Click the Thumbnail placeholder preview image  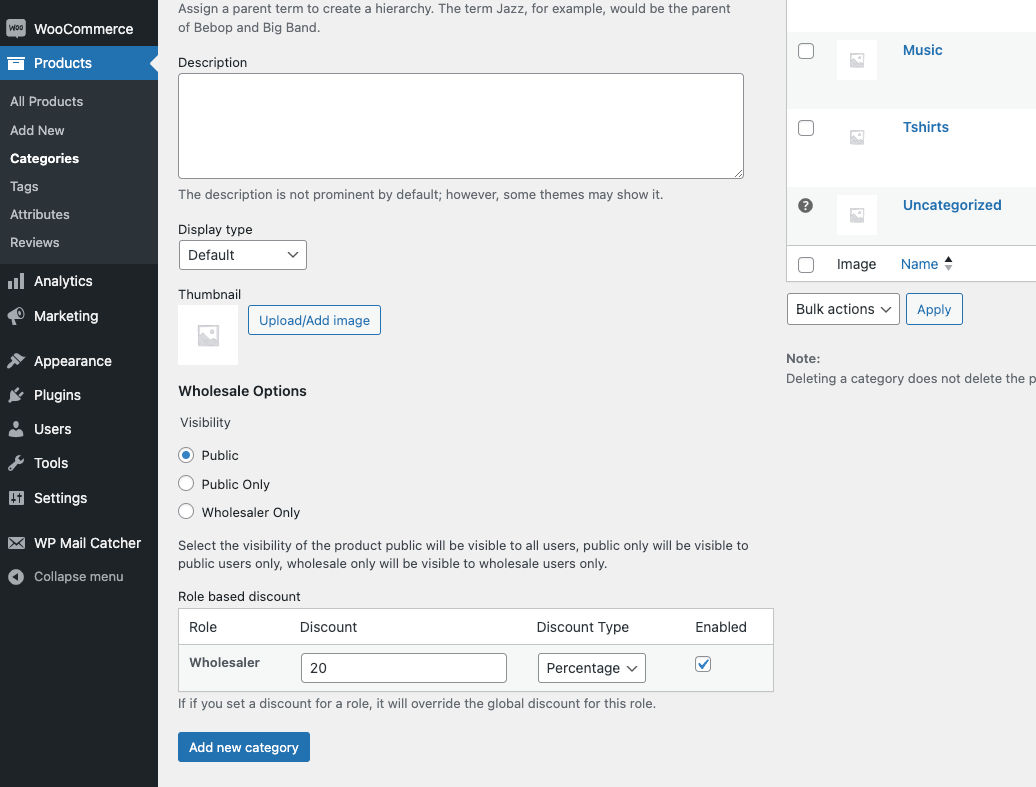pos(208,335)
